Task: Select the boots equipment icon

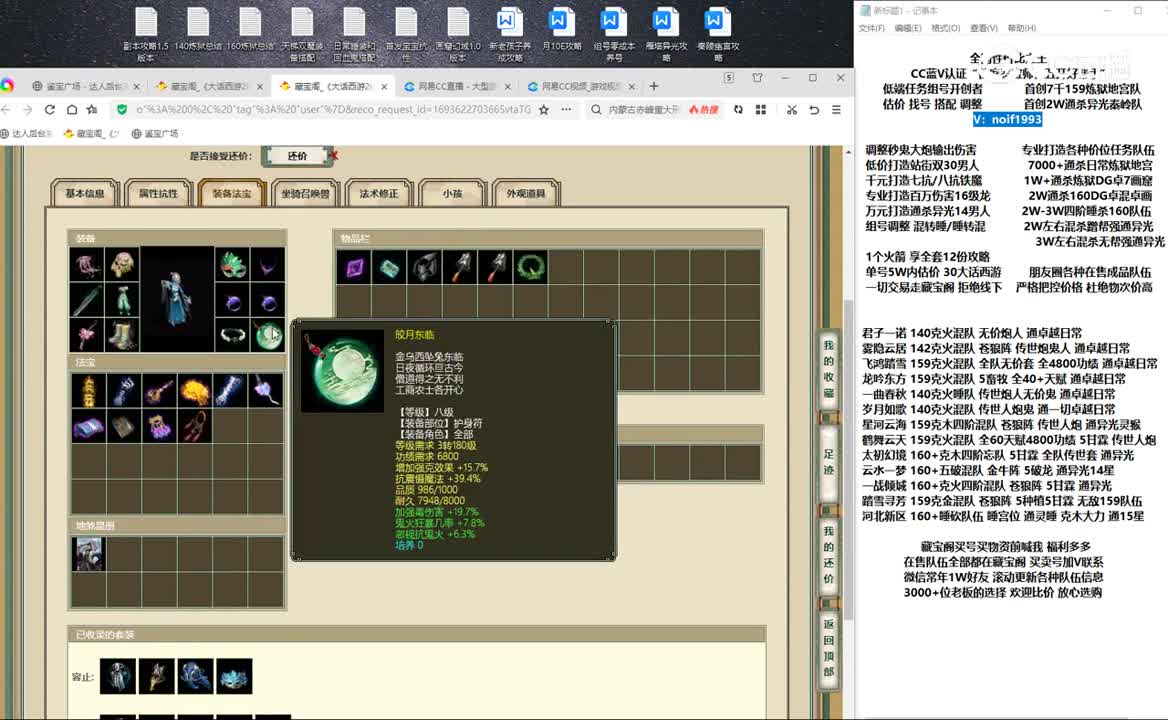Action: point(123,336)
